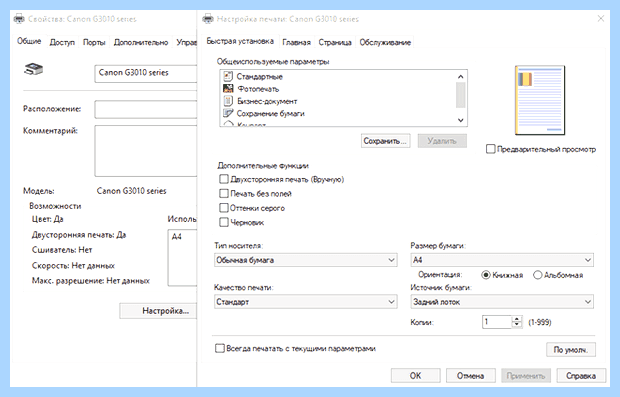Select the Фотопечать preset icon

point(228,89)
